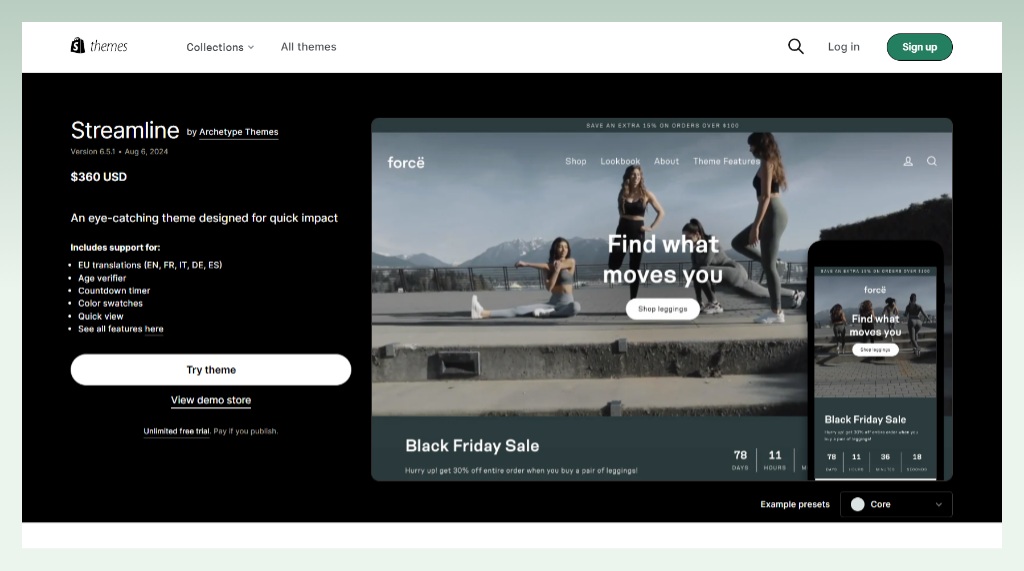Open Archetype Themes developer link
This screenshot has height=571, width=1024.
click(238, 132)
